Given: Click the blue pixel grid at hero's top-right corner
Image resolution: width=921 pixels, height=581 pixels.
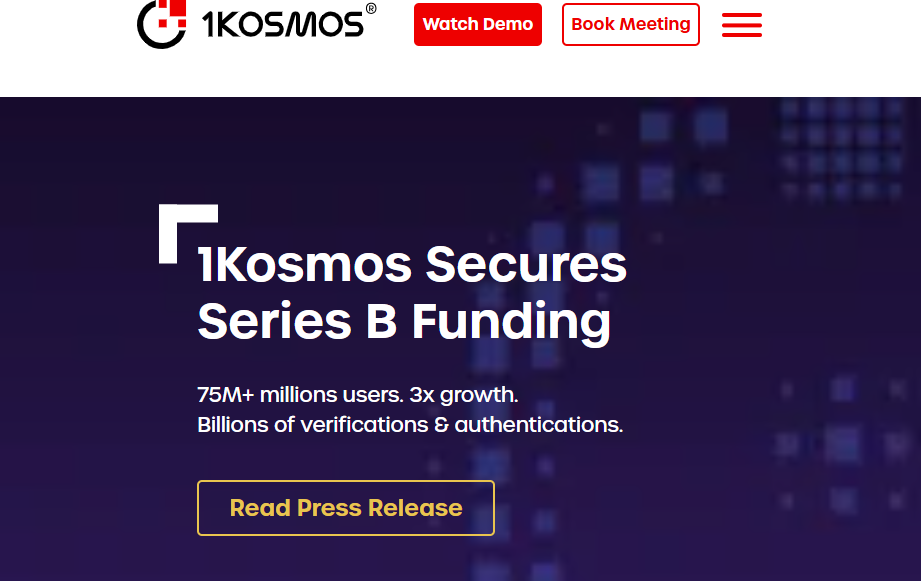Looking at the screenshot, I should click(841, 148).
